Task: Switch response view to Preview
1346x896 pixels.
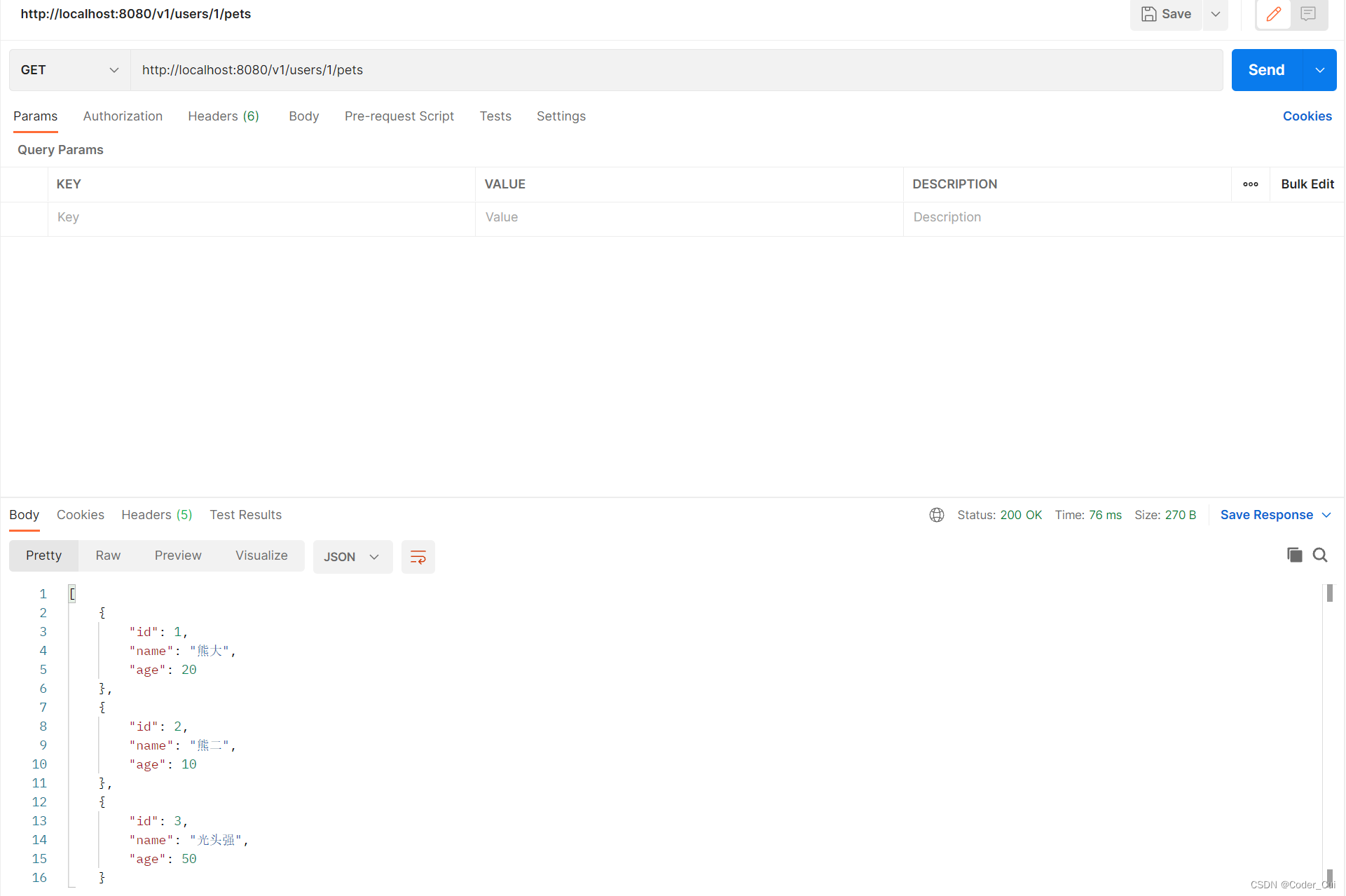Action: 178,556
